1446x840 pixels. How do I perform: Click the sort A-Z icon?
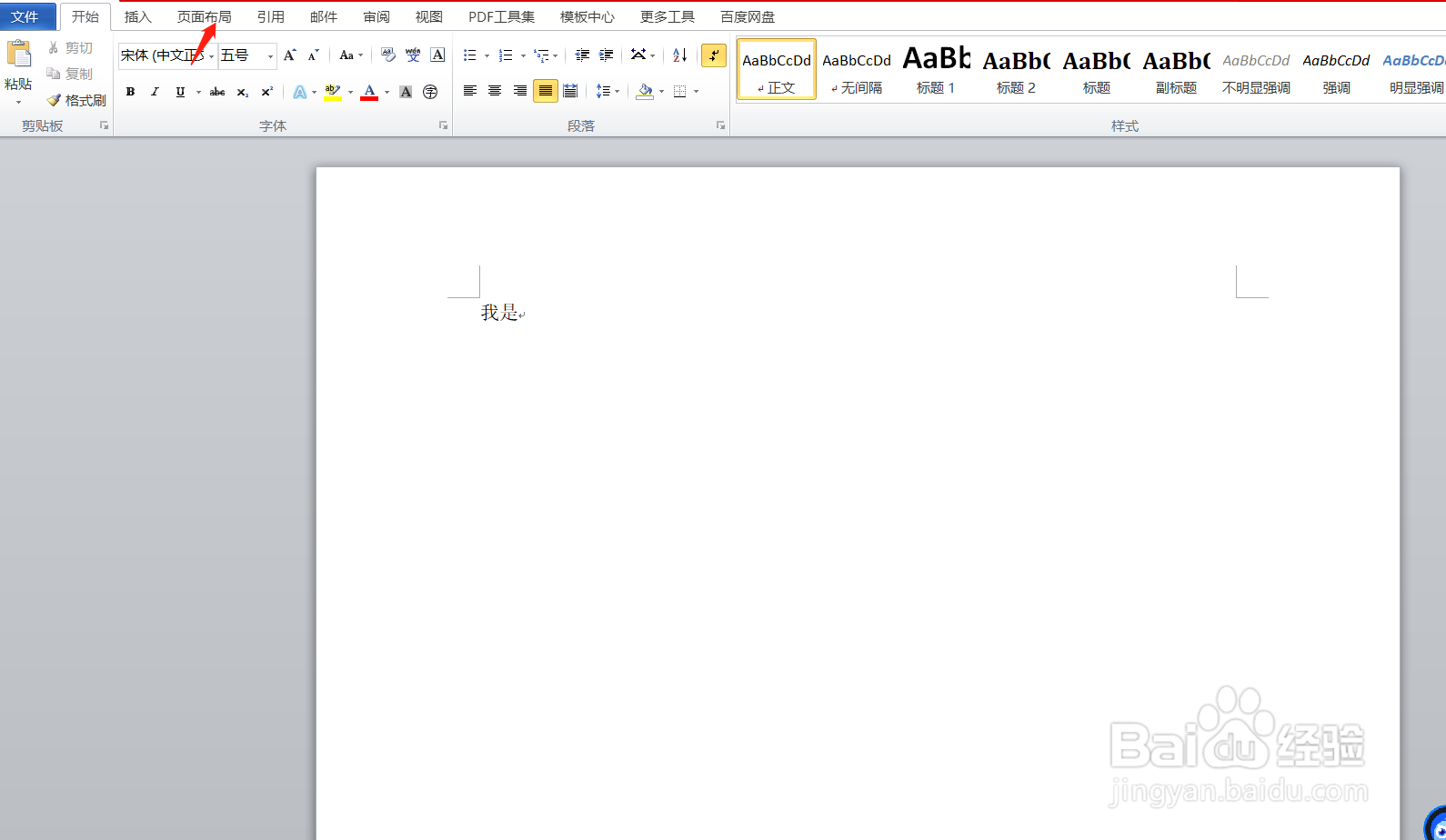(679, 55)
